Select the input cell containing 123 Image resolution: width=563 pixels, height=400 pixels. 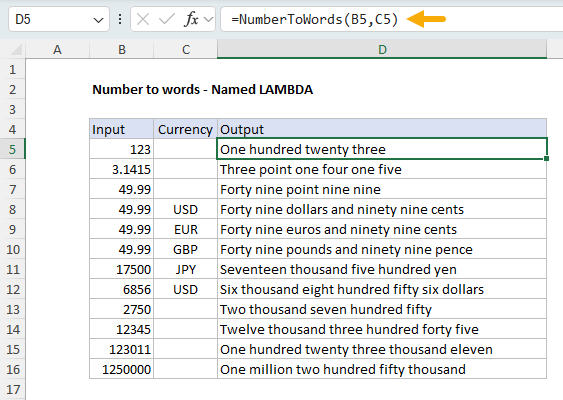(122, 149)
